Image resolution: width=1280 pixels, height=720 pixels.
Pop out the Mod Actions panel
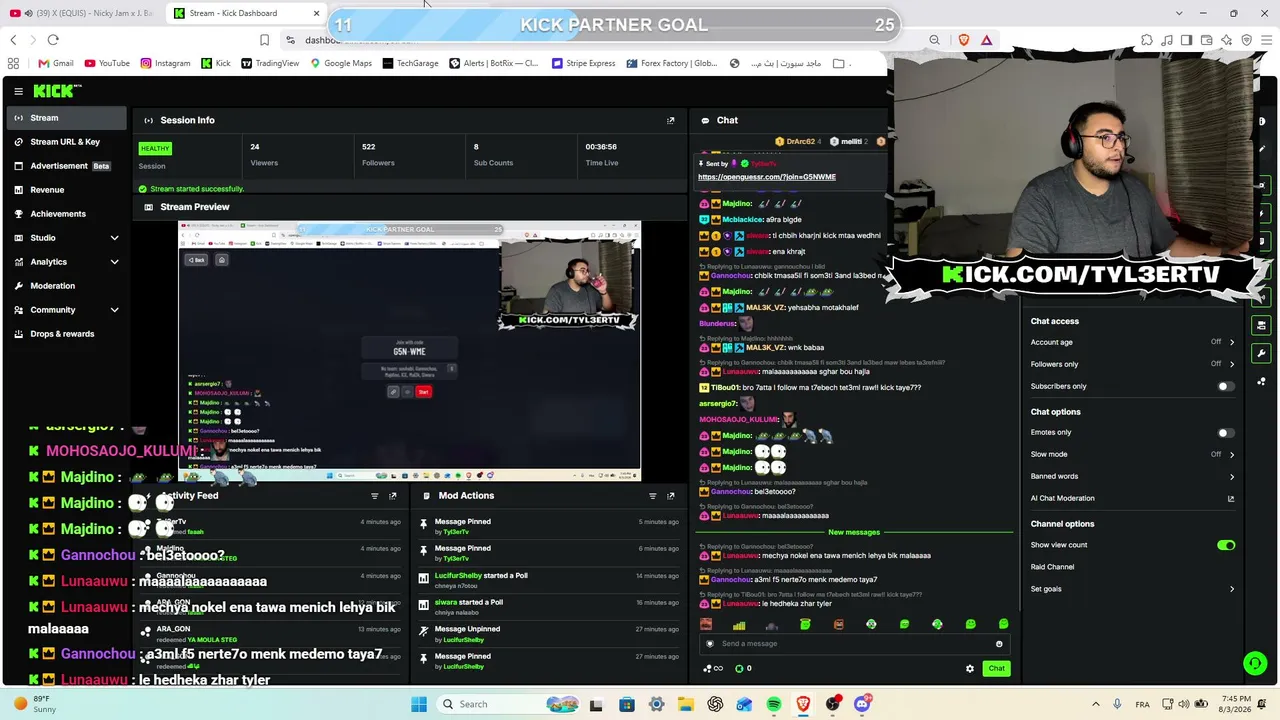(670, 496)
